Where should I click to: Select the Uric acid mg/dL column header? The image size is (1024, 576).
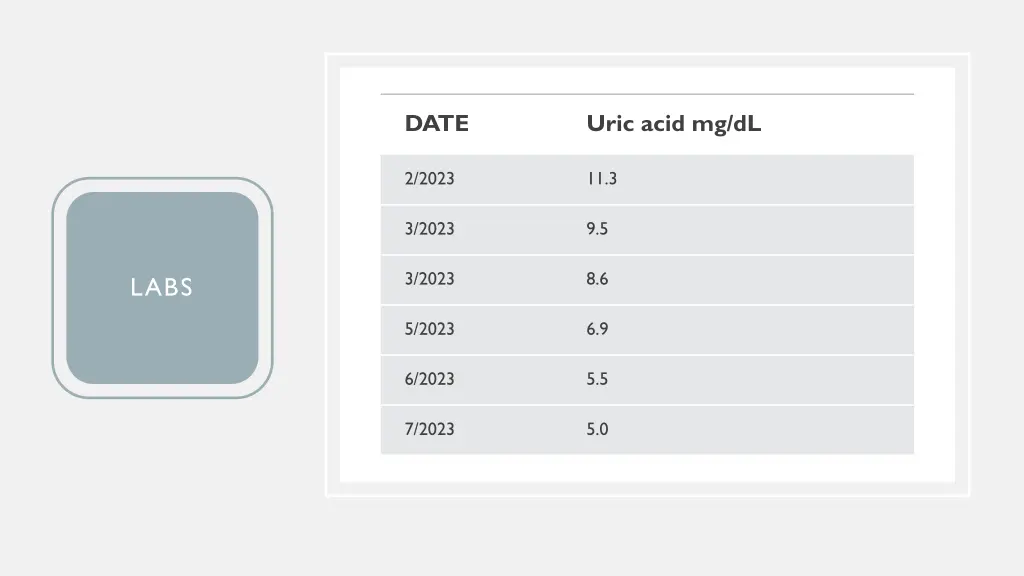pos(673,123)
